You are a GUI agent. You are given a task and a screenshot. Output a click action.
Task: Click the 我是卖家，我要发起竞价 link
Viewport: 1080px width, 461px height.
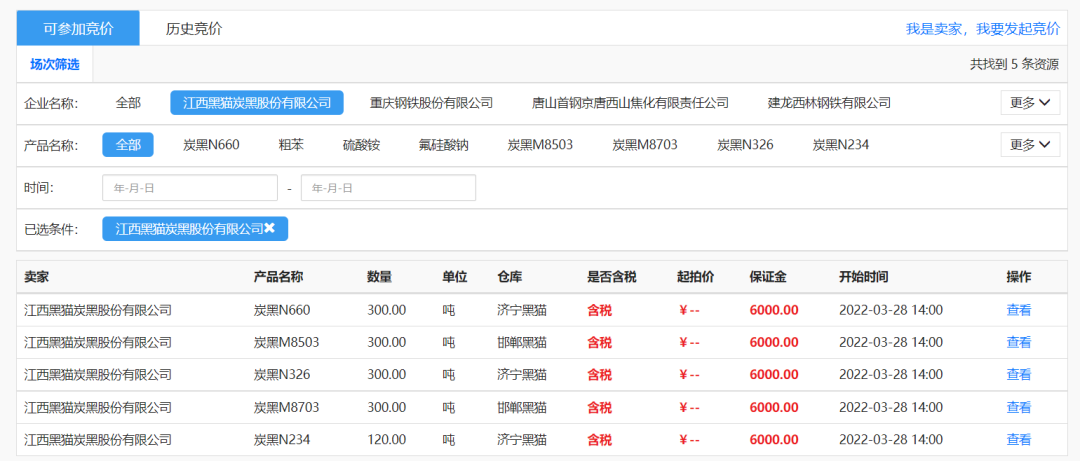[x=983, y=29]
